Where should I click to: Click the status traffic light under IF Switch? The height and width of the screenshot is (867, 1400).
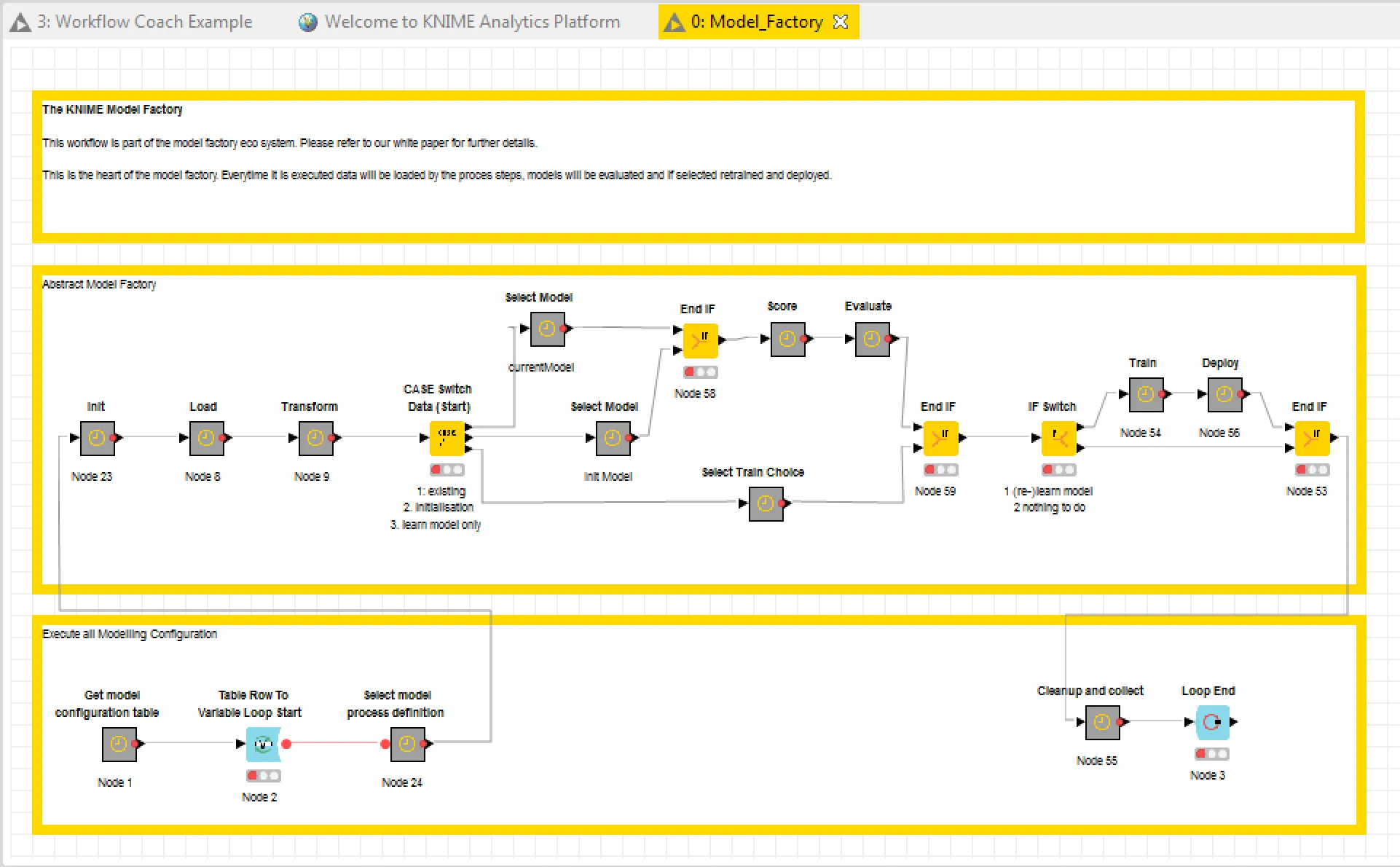(x=1058, y=470)
